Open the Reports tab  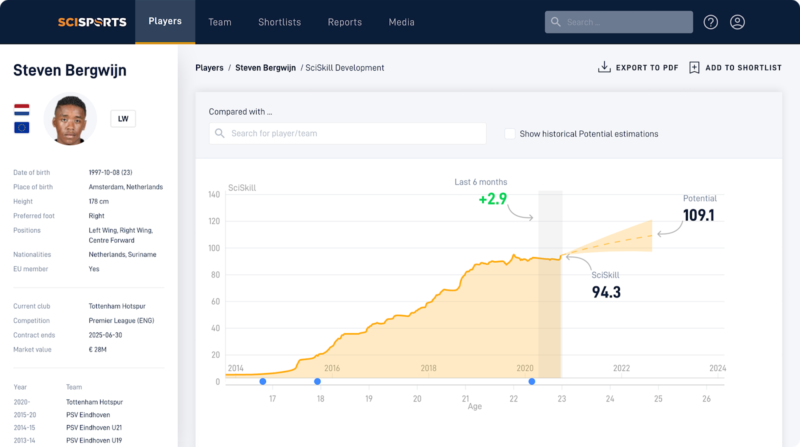click(x=344, y=22)
